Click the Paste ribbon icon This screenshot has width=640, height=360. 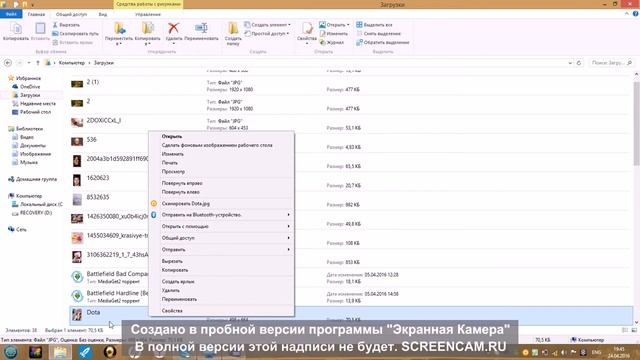40,29
